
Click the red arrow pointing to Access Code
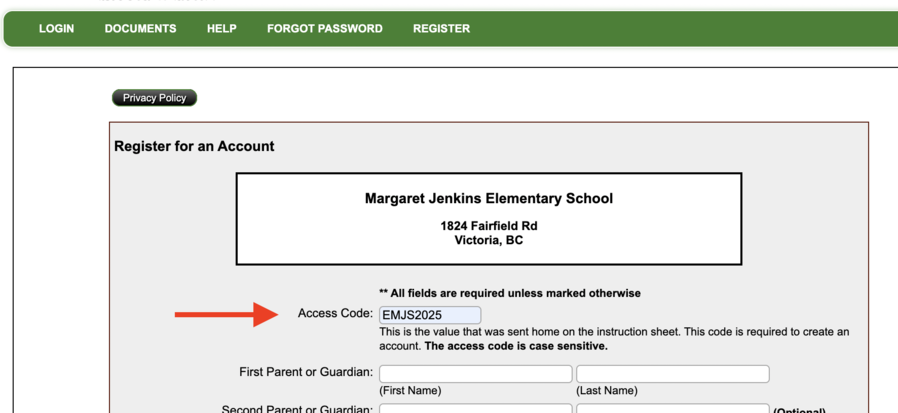tap(226, 314)
